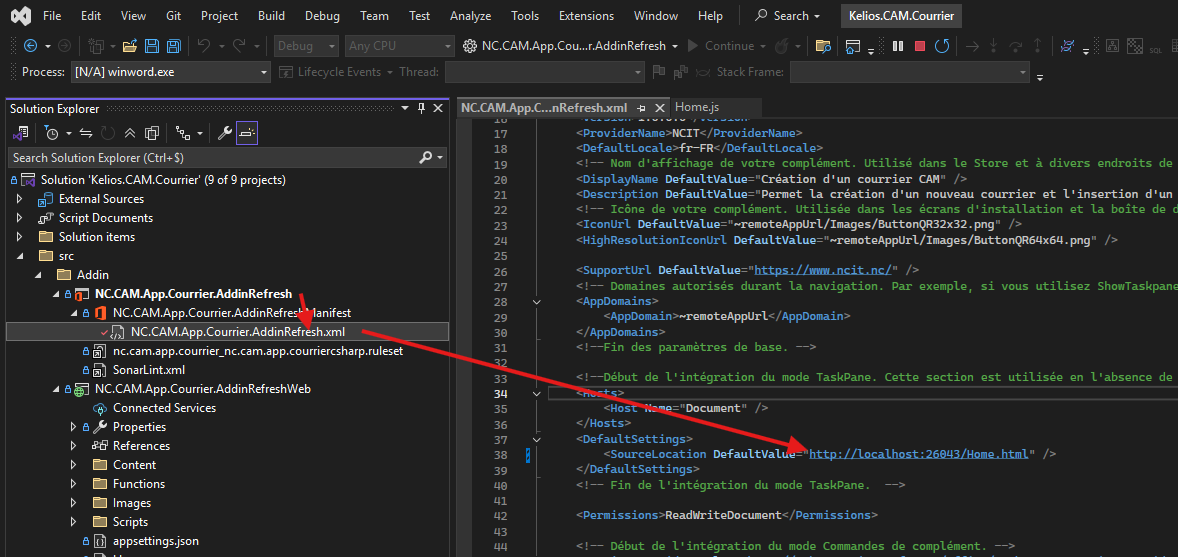
Task: Click Sync with Active Document icon
Action: 86,133
